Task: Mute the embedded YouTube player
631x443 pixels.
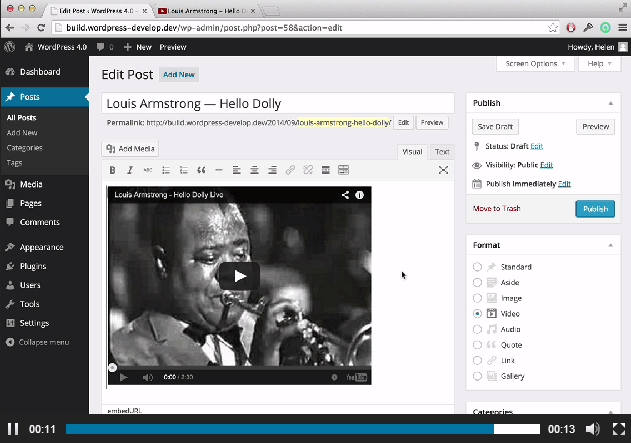Action: [x=148, y=377]
